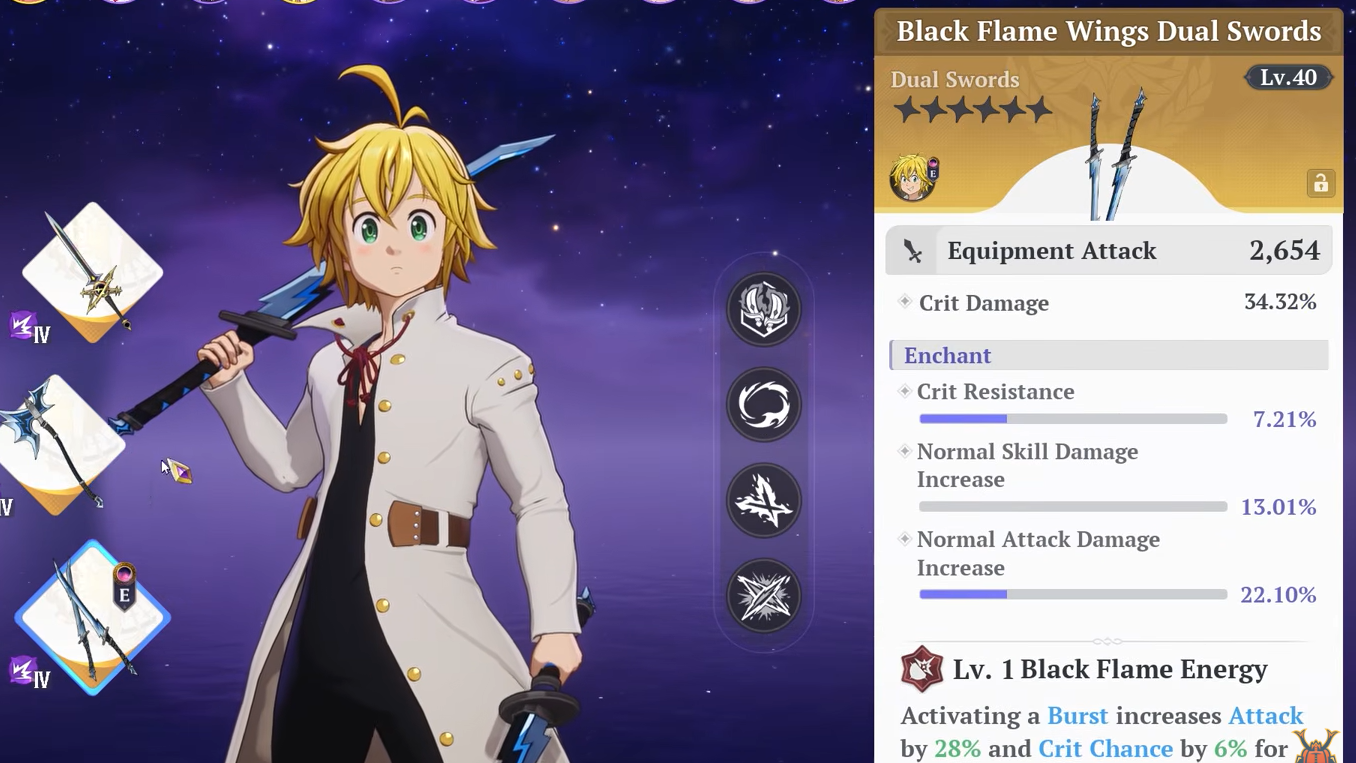
Task: Click the Black Flame Wings Dual Swords title
Action: point(1108,31)
